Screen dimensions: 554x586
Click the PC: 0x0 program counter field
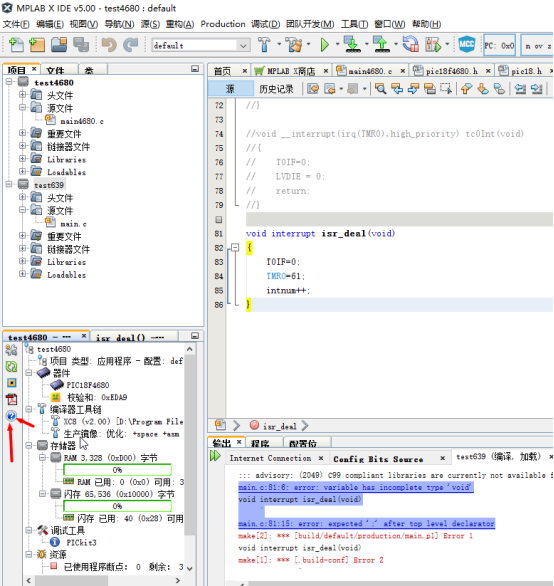(499, 46)
